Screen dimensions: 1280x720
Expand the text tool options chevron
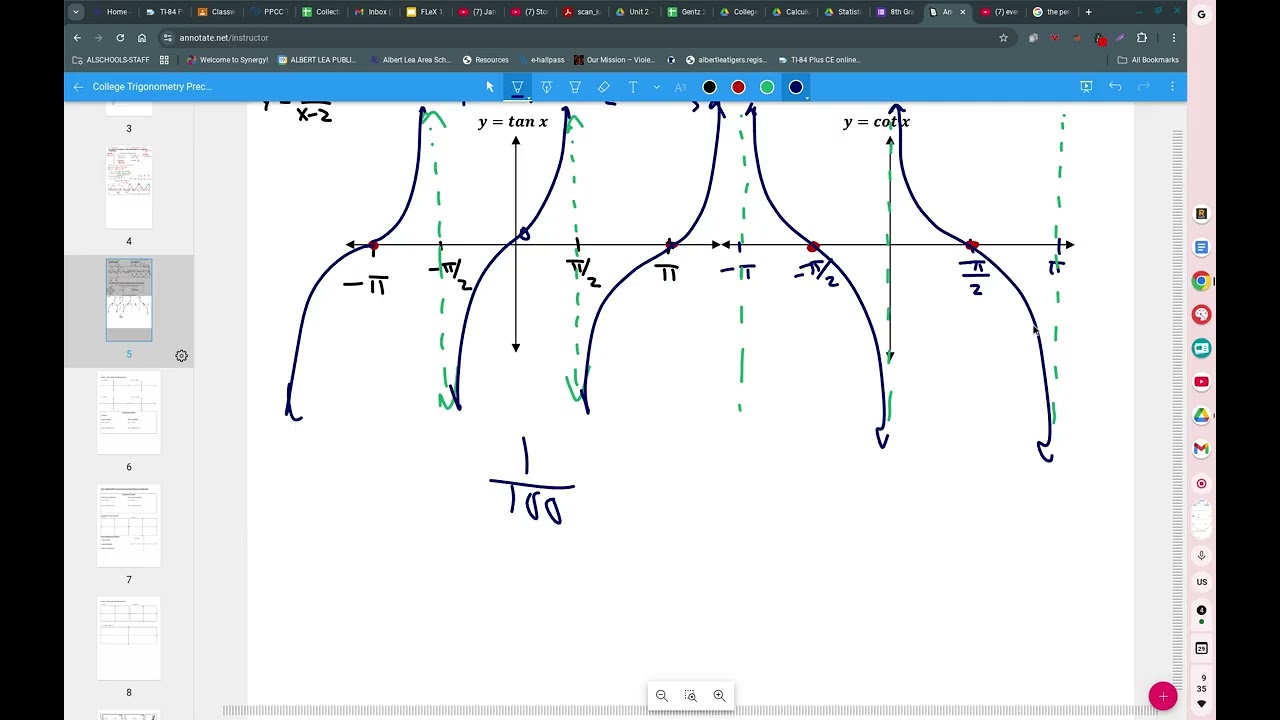click(656, 87)
